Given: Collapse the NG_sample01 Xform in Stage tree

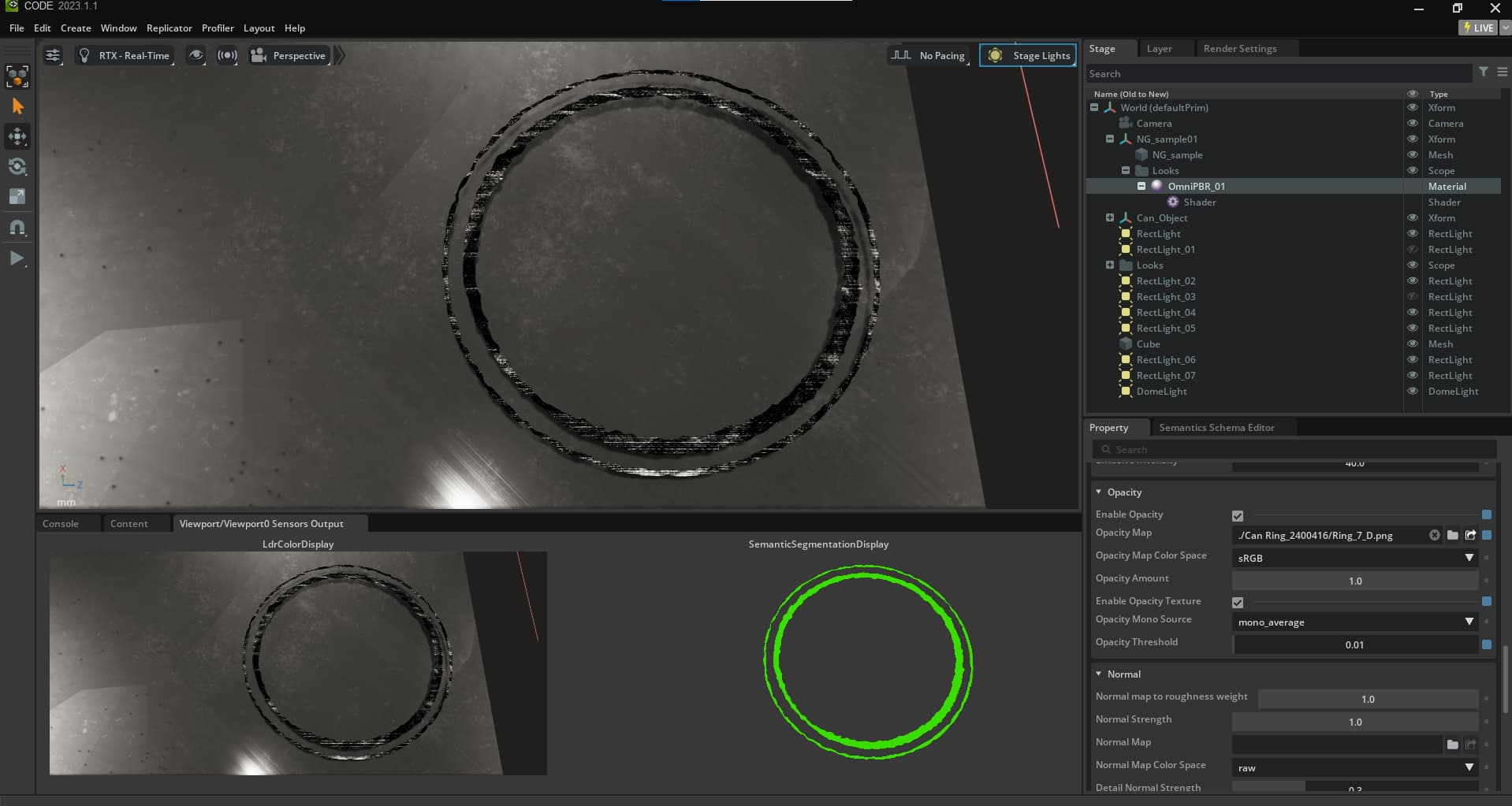Looking at the screenshot, I should [1110, 139].
